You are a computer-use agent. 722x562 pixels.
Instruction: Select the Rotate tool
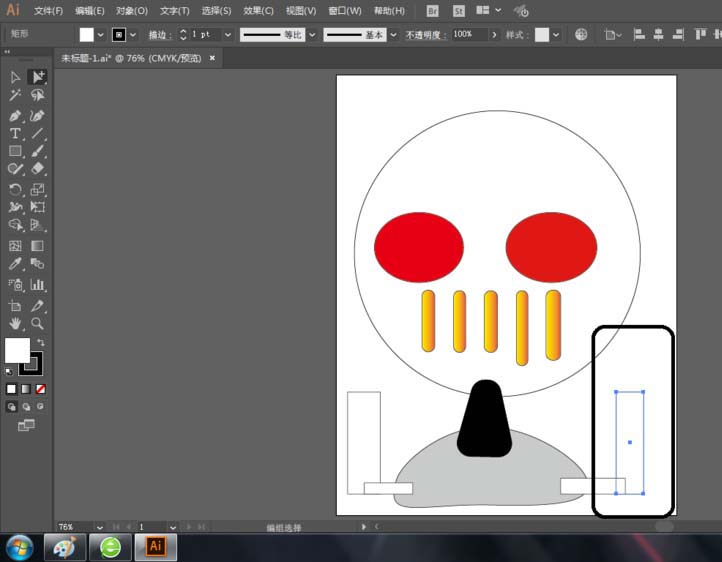(15, 189)
